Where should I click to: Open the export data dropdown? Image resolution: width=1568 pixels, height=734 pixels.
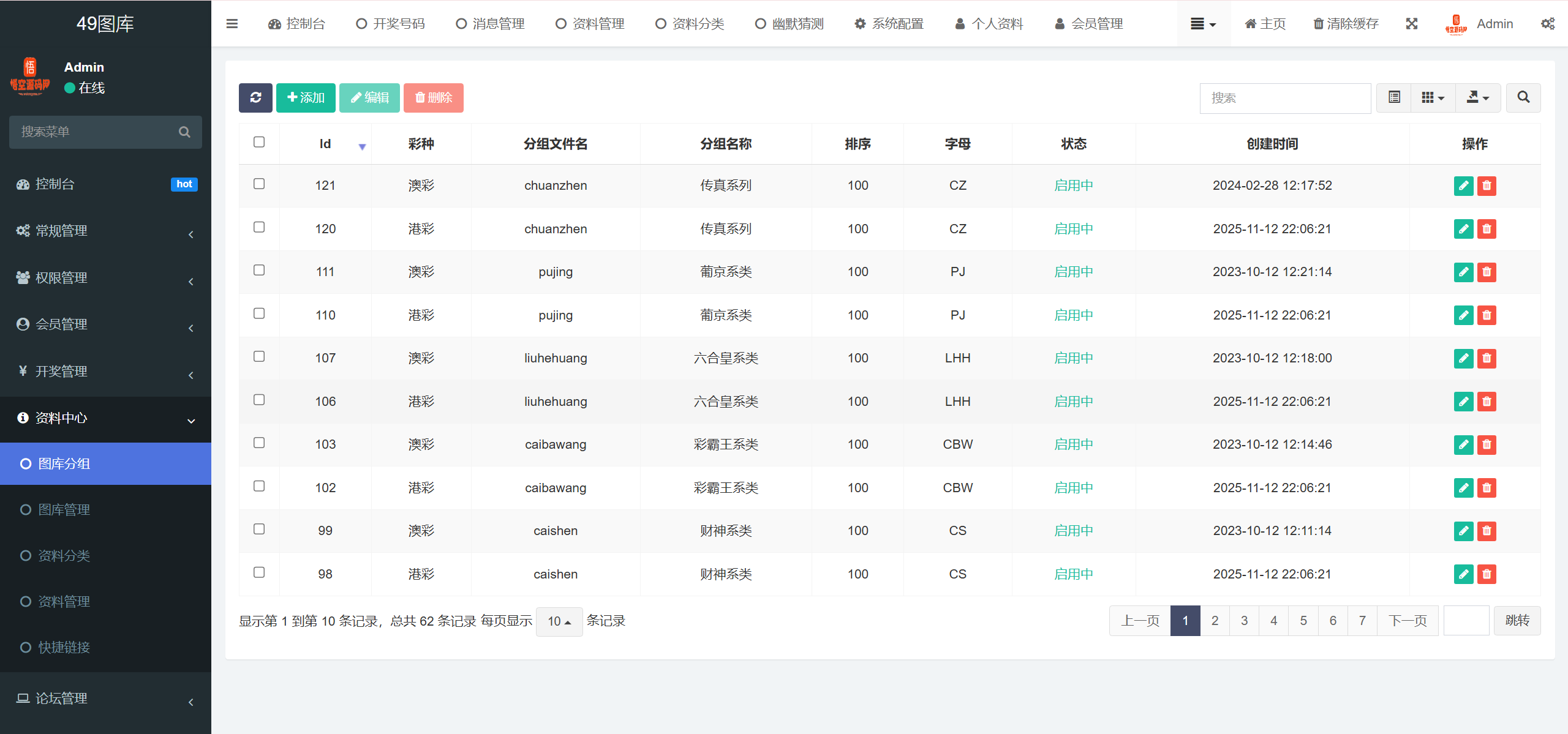[1477, 98]
